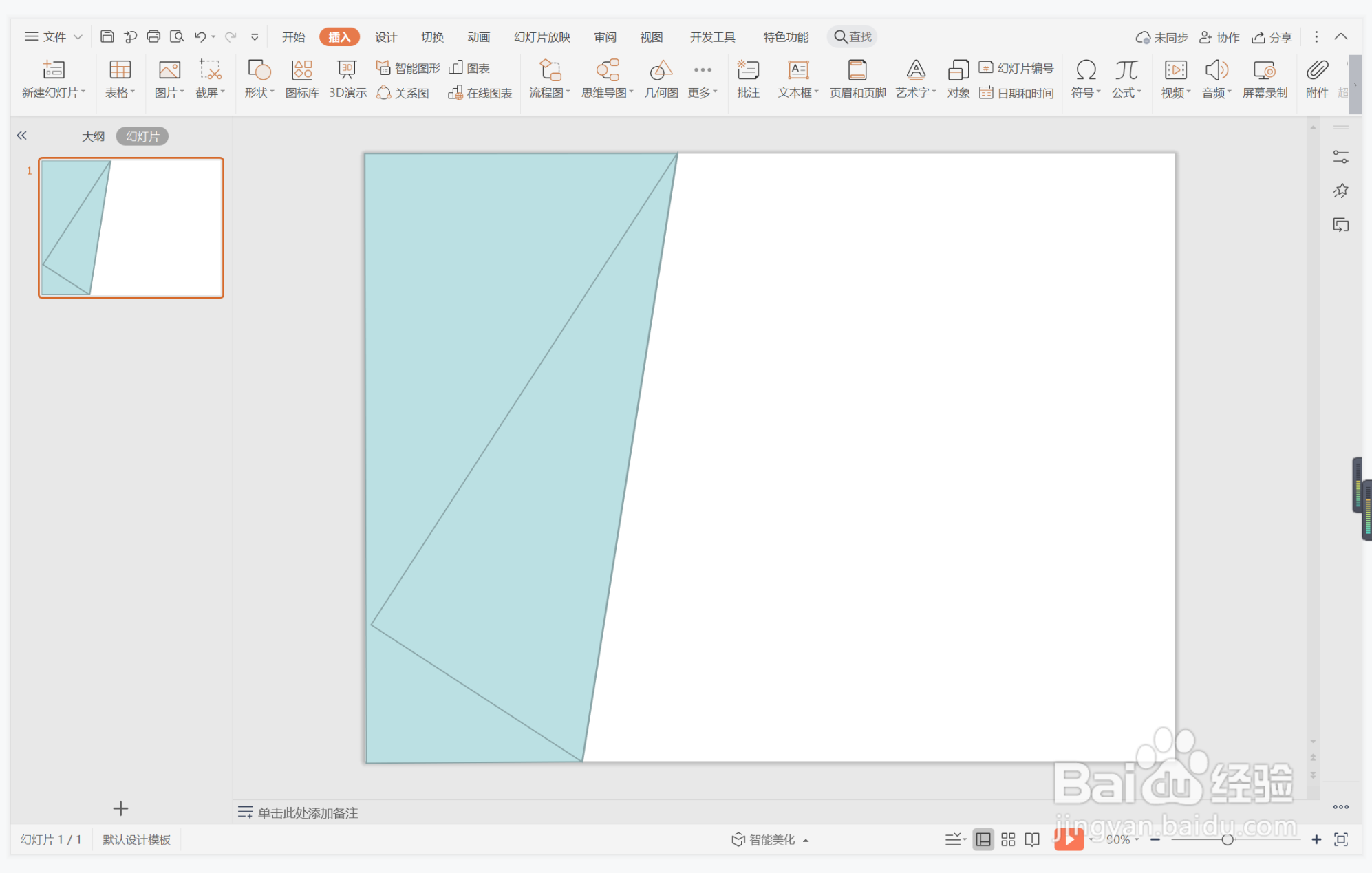Open the 图标库 icon library

pyautogui.click(x=302, y=78)
